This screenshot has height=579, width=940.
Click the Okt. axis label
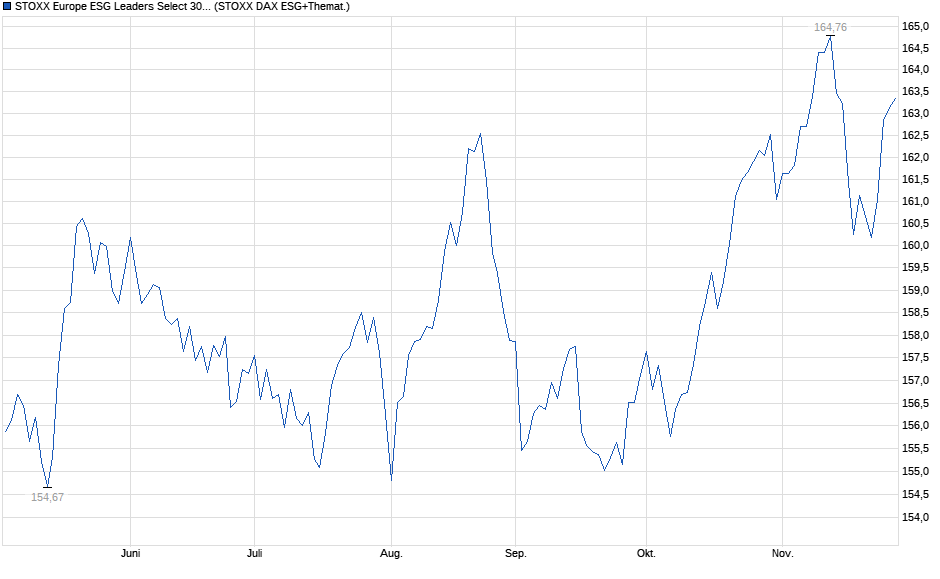645,551
